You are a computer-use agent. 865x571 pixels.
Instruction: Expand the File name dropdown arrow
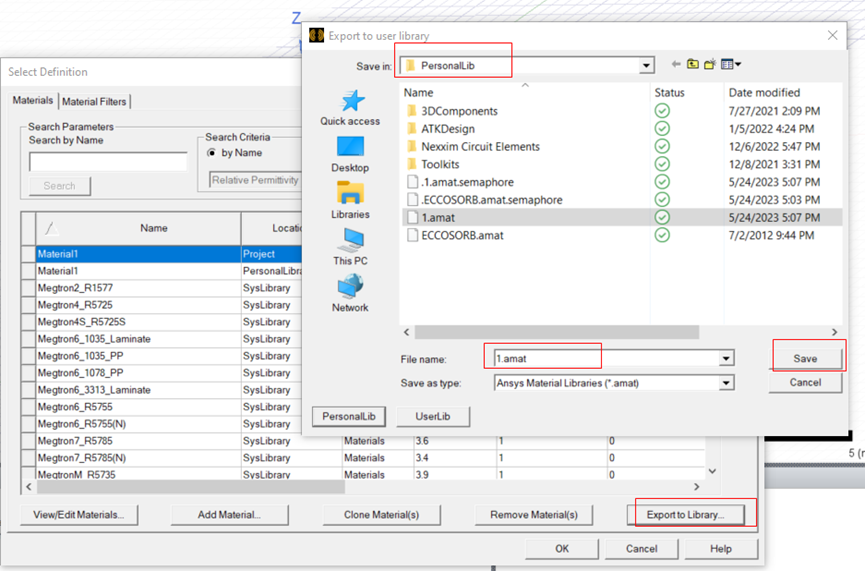(726, 359)
